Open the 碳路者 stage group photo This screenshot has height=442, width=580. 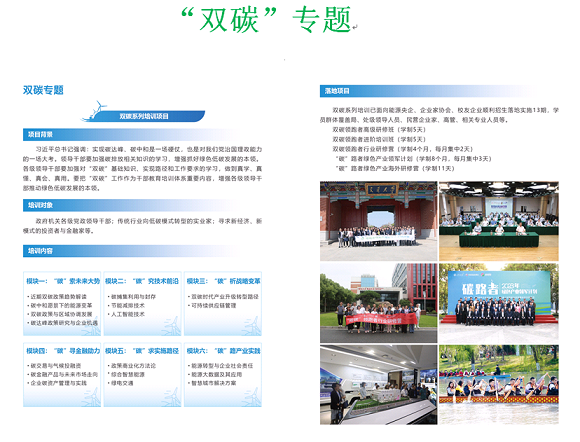pyautogui.click(x=499, y=303)
